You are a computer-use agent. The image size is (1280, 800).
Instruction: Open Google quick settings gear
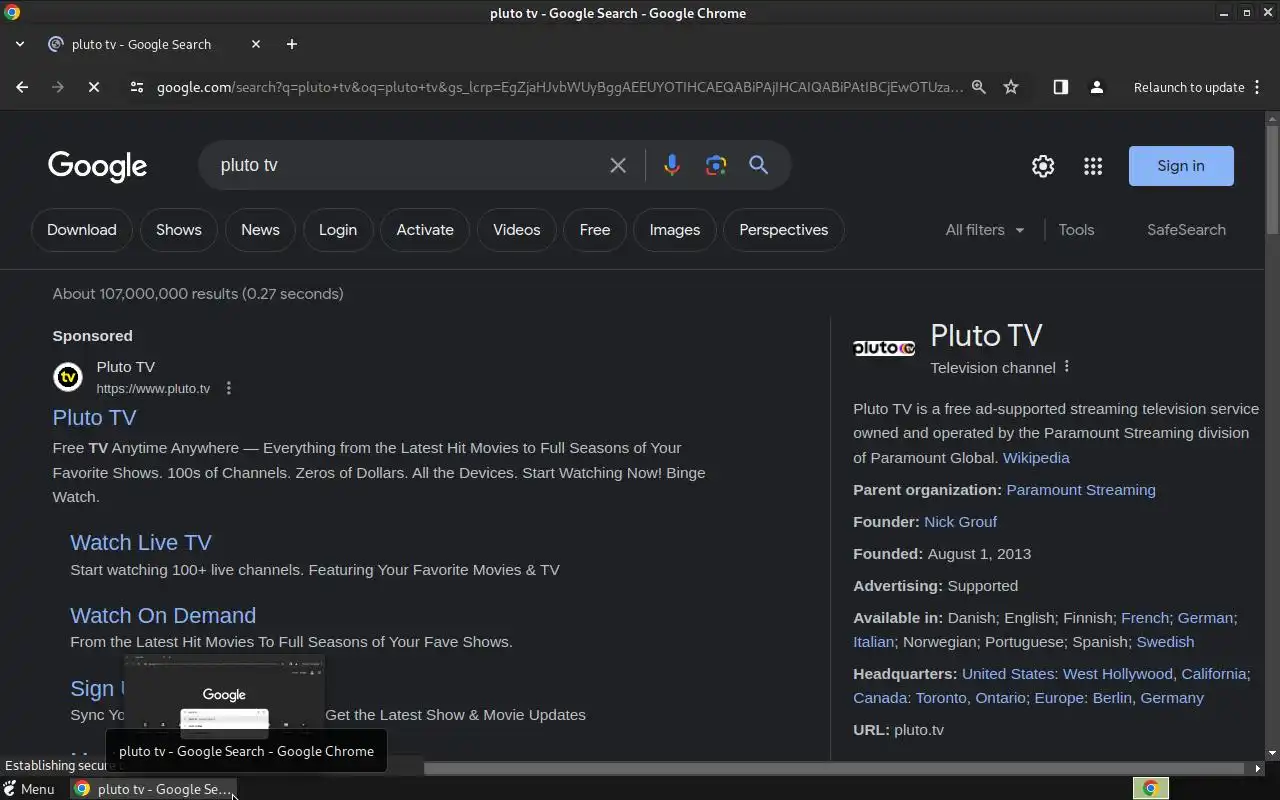pyautogui.click(x=1043, y=166)
